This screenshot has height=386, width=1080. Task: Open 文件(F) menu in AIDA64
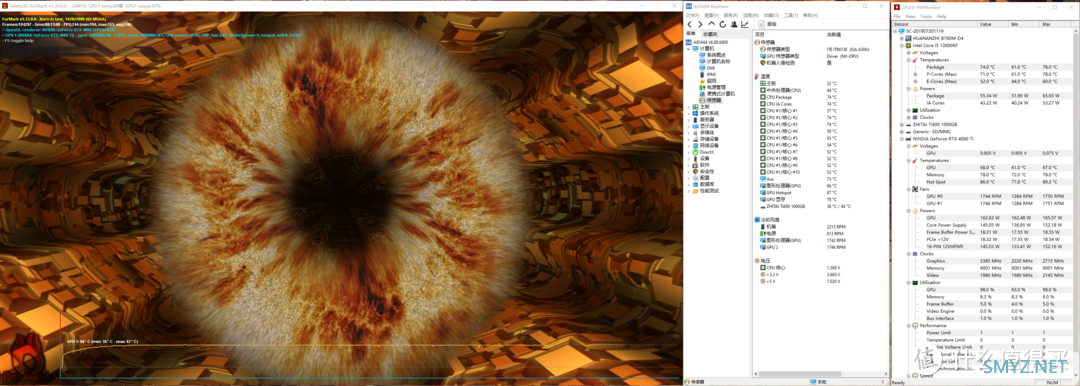[x=693, y=15]
